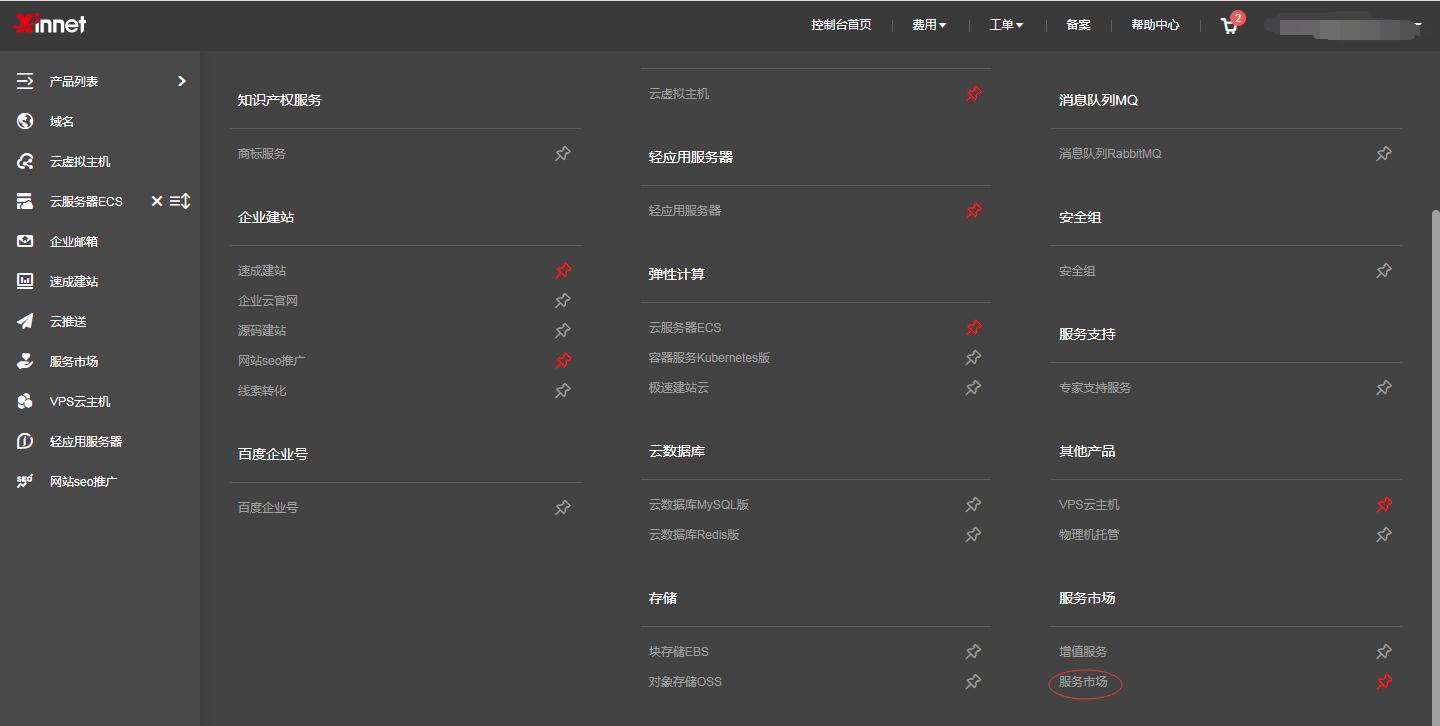Image resolution: width=1440 pixels, height=726 pixels.
Task: Pin 容器服务Kubernetes版 to the sidebar
Action: [x=973, y=358]
